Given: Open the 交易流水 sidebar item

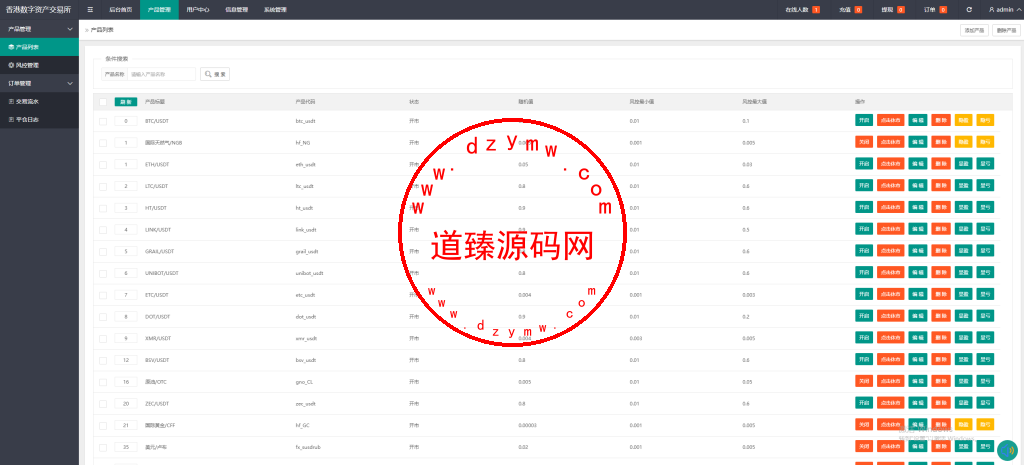Looking at the screenshot, I should 39,101.
